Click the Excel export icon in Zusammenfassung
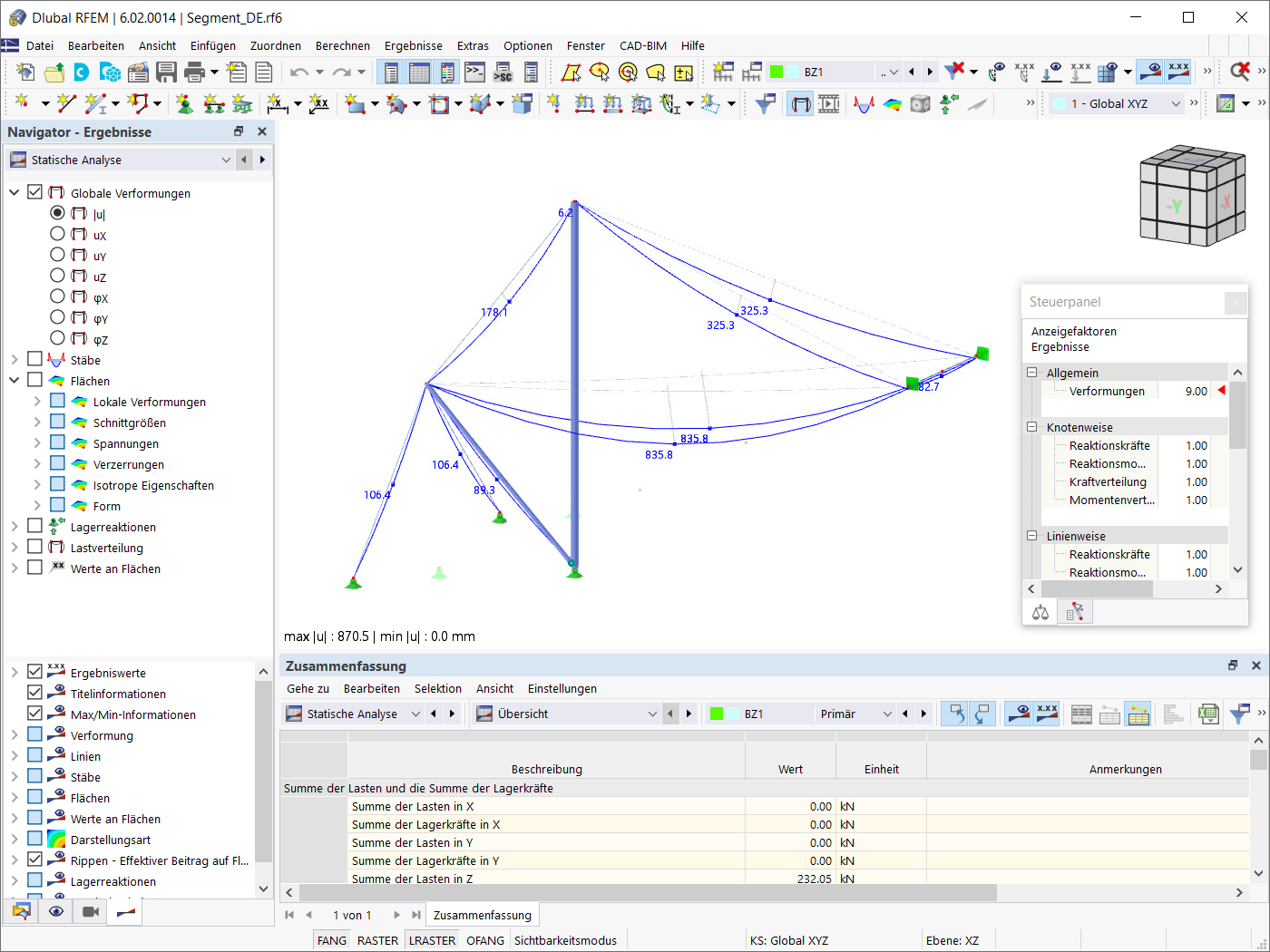The image size is (1270, 952). [x=1207, y=714]
